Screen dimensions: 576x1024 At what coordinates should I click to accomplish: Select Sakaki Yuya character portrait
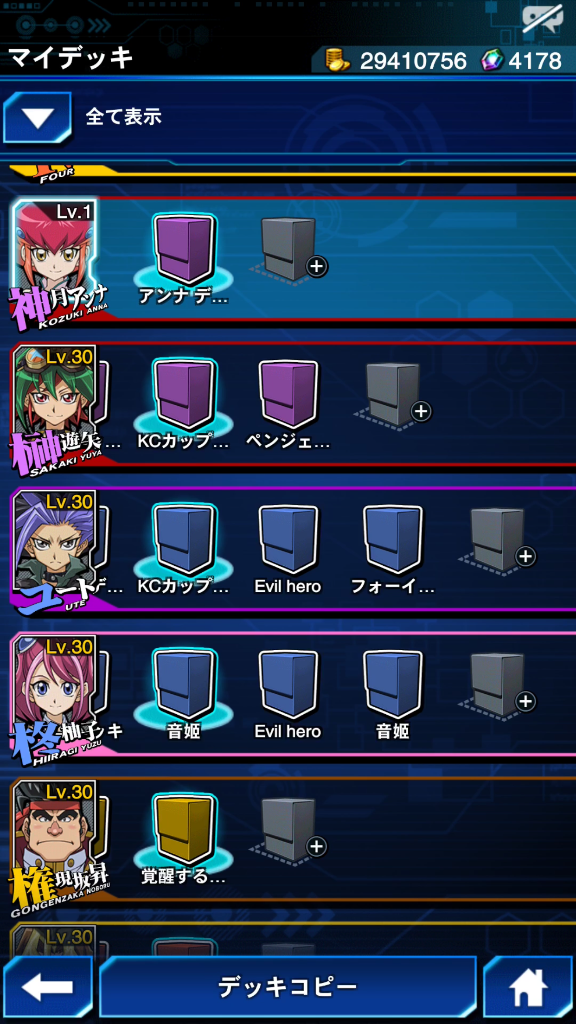point(55,404)
